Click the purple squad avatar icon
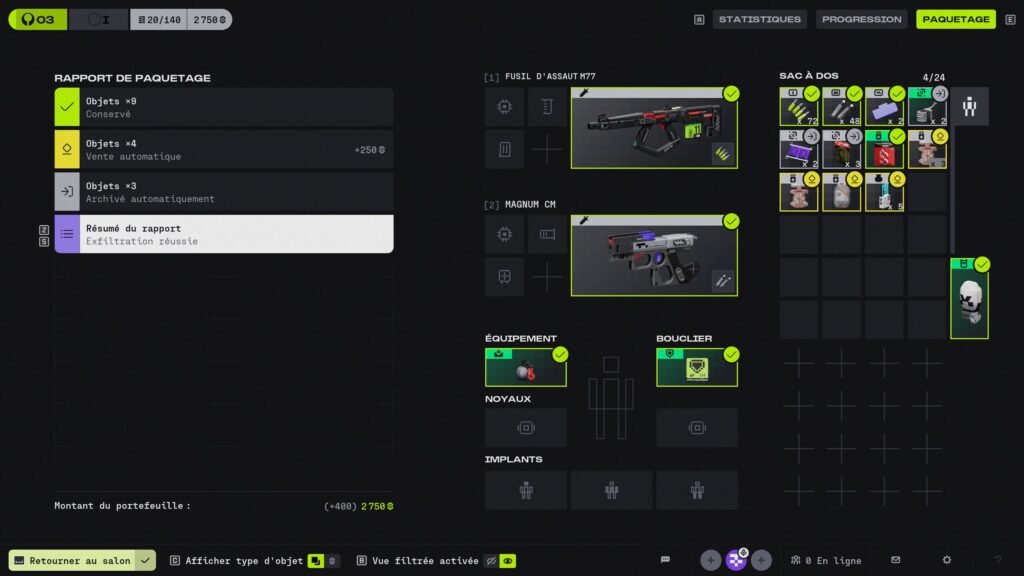 pyautogui.click(x=736, y=560)
